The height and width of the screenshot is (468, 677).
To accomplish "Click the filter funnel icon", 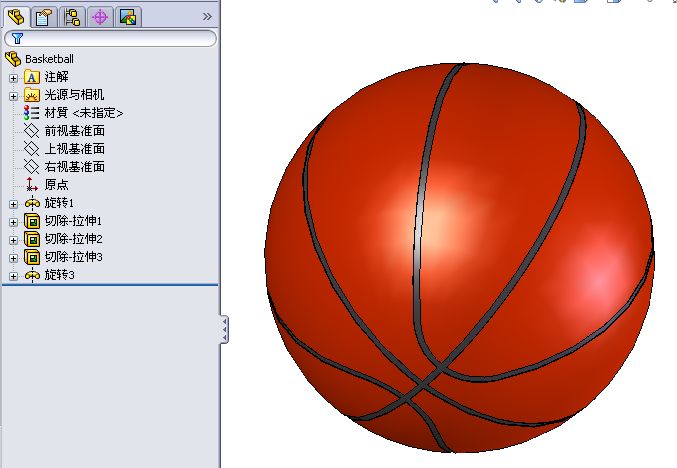I will click(17, 38).
